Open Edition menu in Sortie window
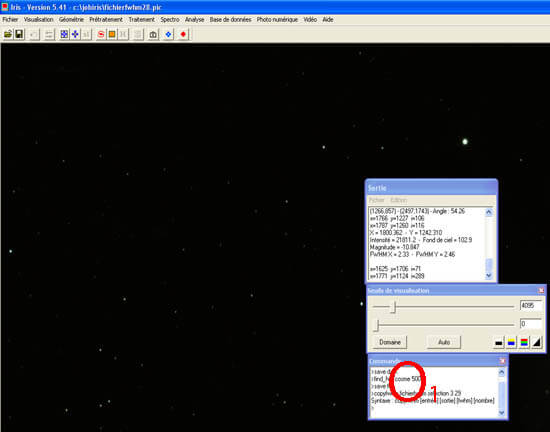Image resolution: width=550 pixels, height=432 pixels. 399,200
